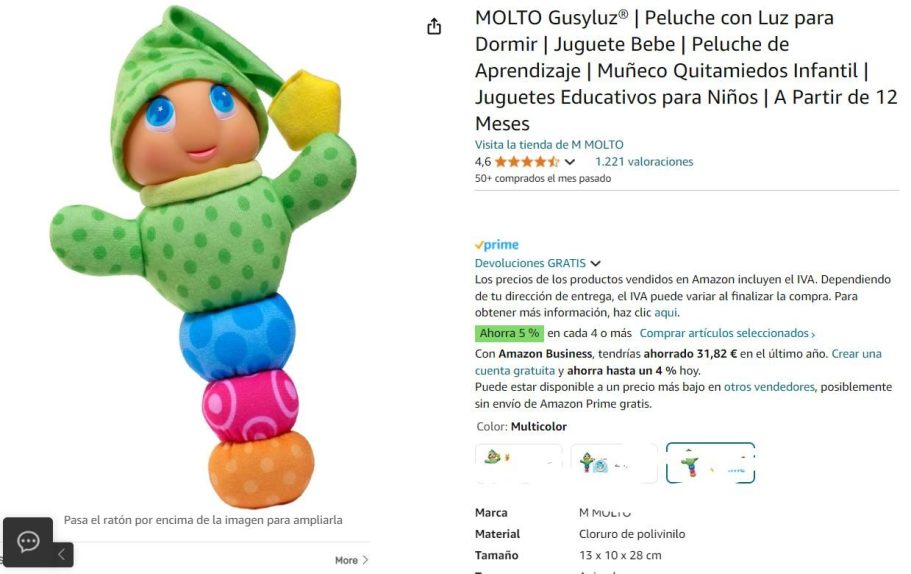Open More images arrow

pos(352,560)
